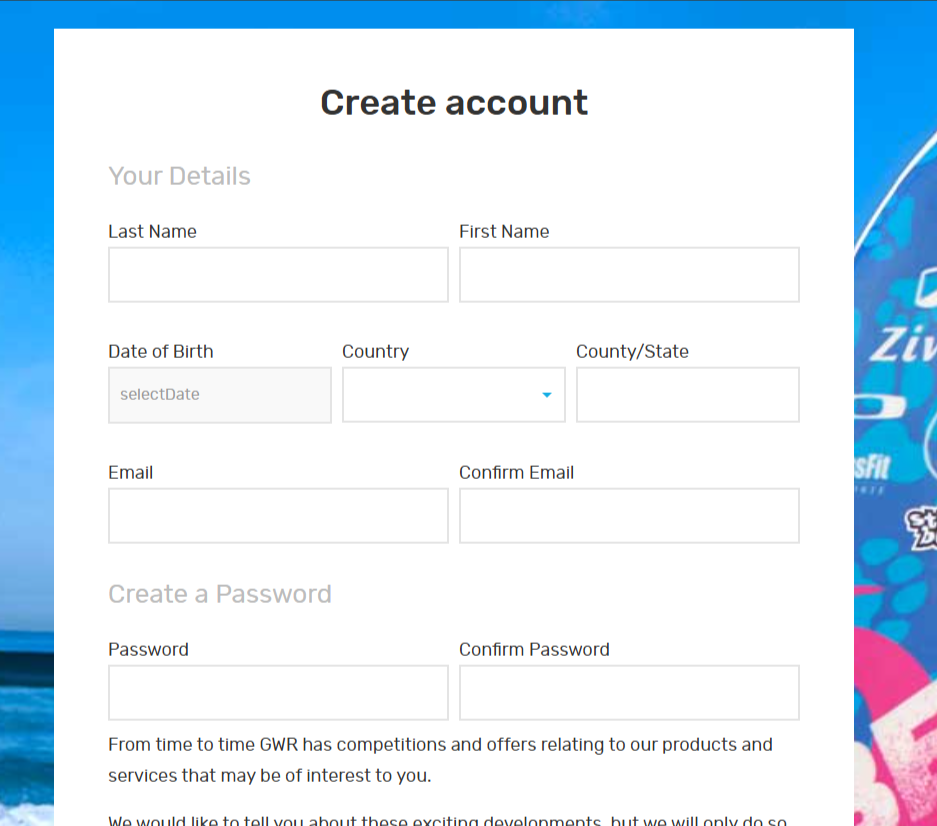This screenshot has width=937, height=826.
Task: Click the Last Name input field
Action: point(278,275)
